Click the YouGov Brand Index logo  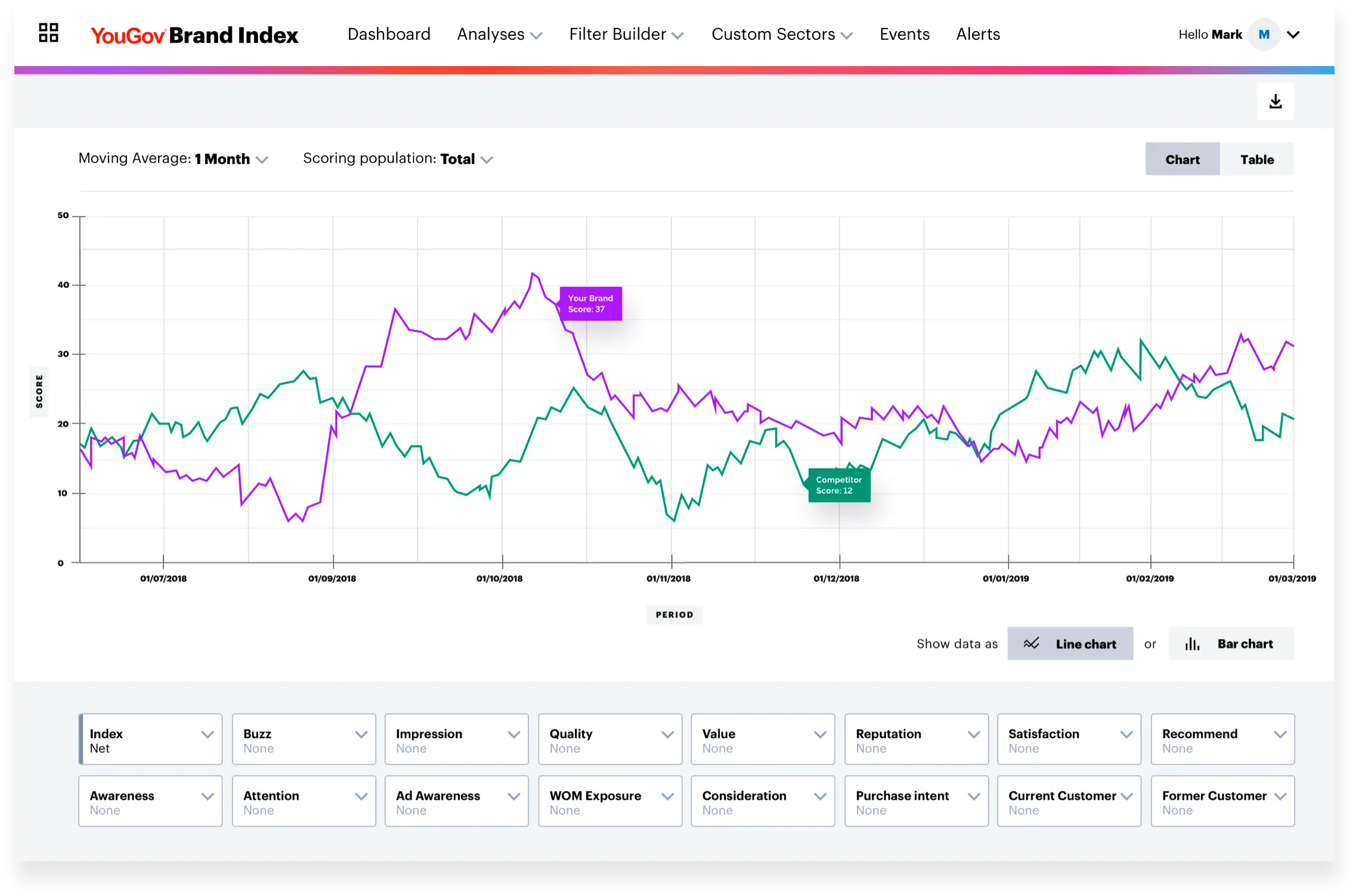[194, 35]
